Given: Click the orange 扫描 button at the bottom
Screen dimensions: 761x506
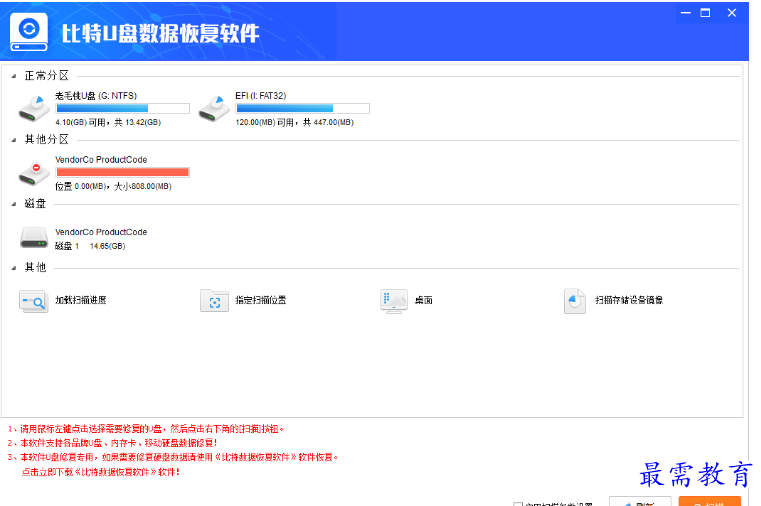Looking at the screenshot, I should point(710,502).
